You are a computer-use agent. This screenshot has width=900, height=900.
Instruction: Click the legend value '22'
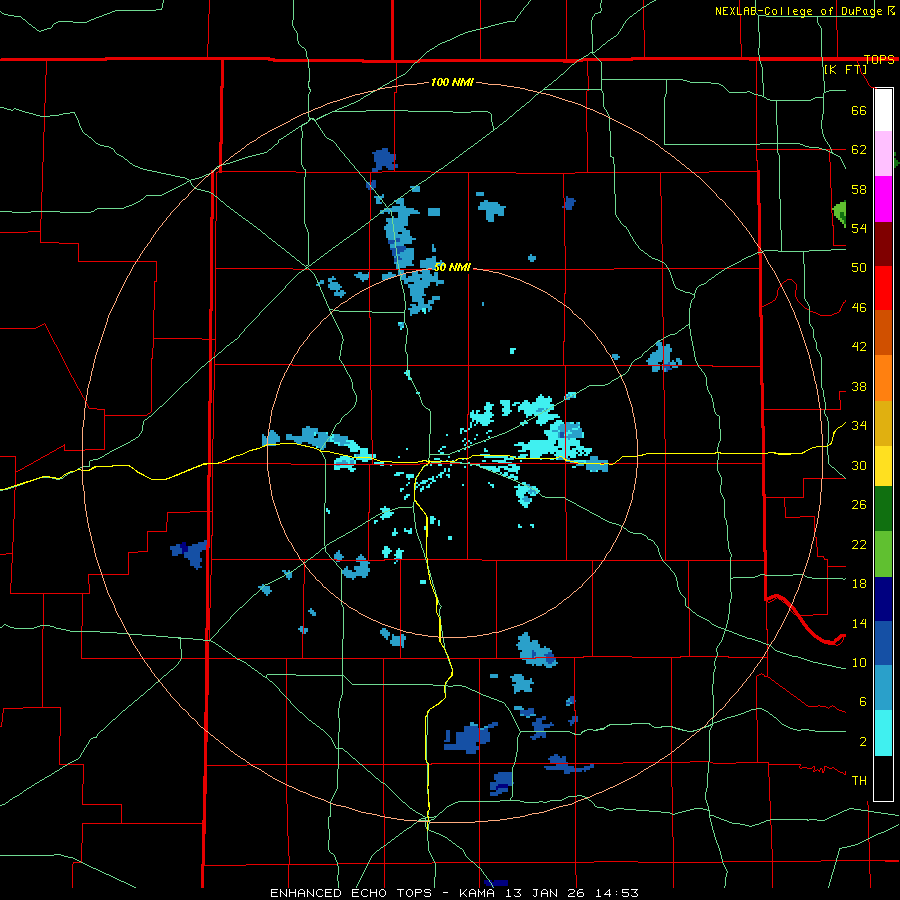[859, 544]
